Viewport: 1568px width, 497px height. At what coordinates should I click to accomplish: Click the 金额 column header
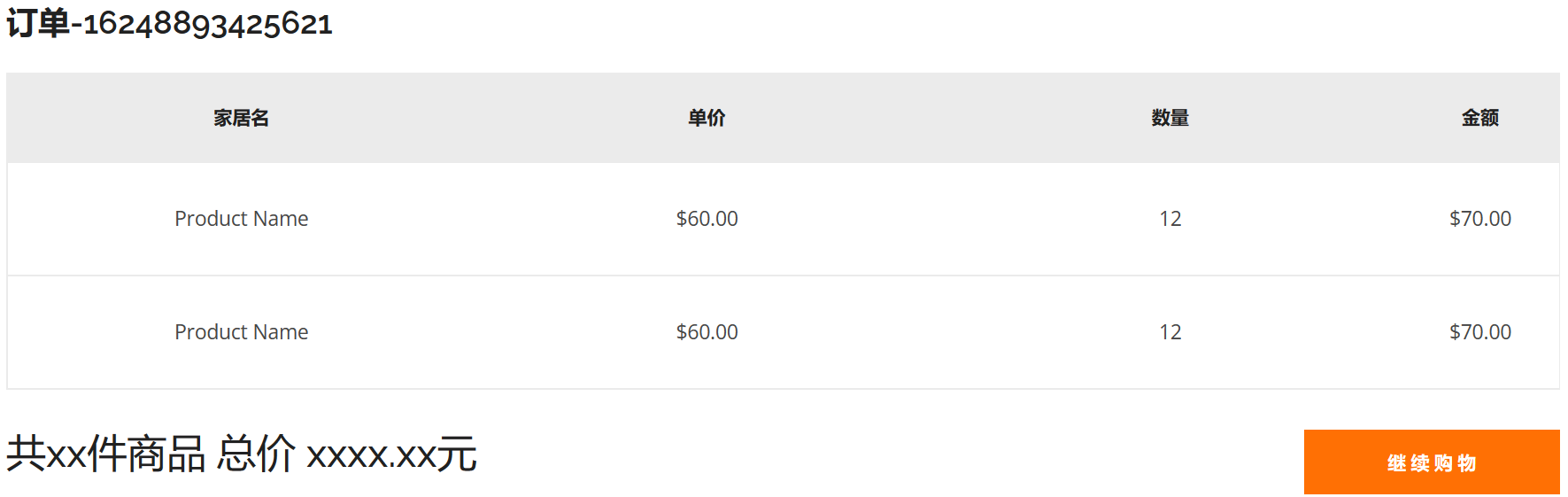pos(1479,118)
